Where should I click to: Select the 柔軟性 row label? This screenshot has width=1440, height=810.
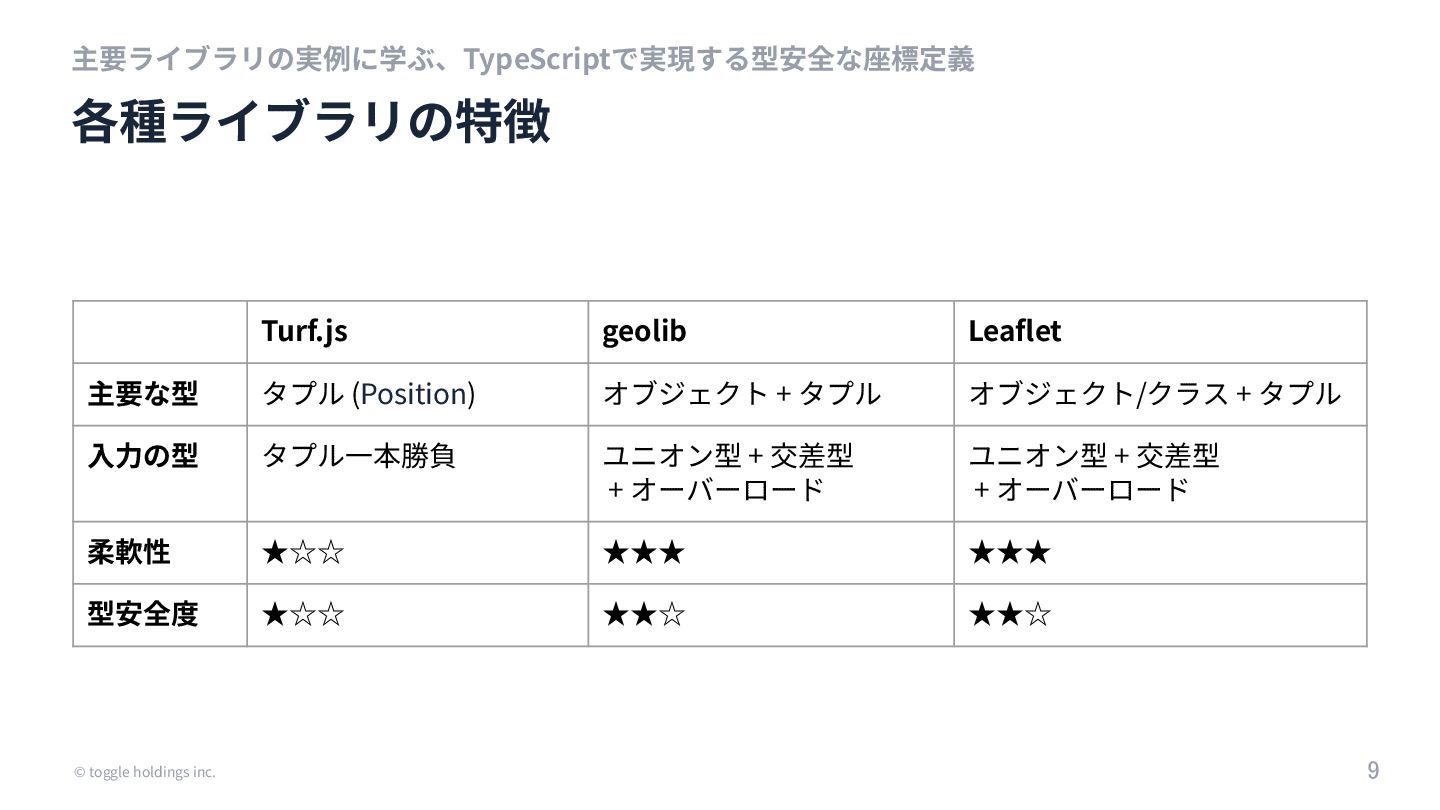pyautogui.click(x=129, y=552)
